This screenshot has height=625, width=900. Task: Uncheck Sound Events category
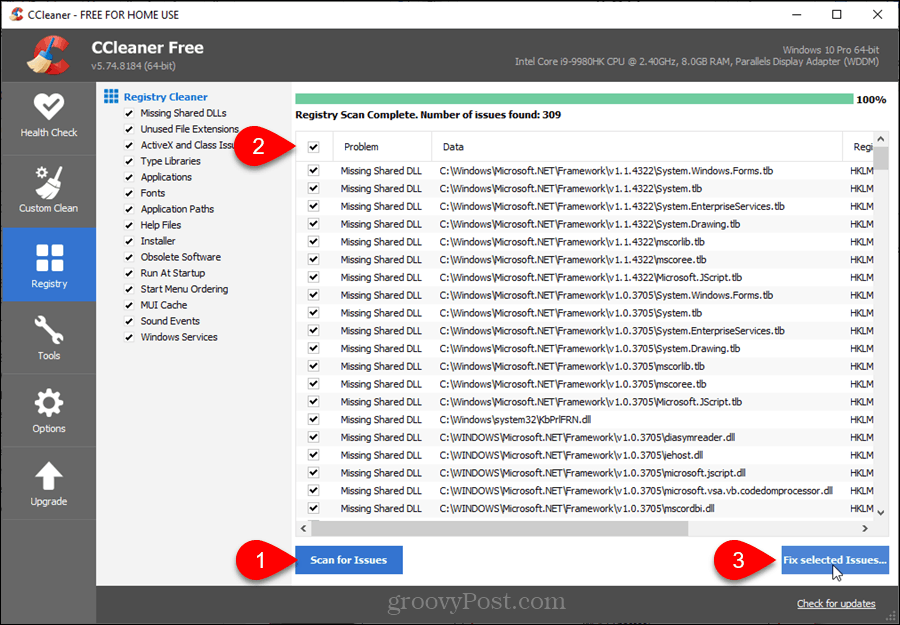[x=129, y=321]
